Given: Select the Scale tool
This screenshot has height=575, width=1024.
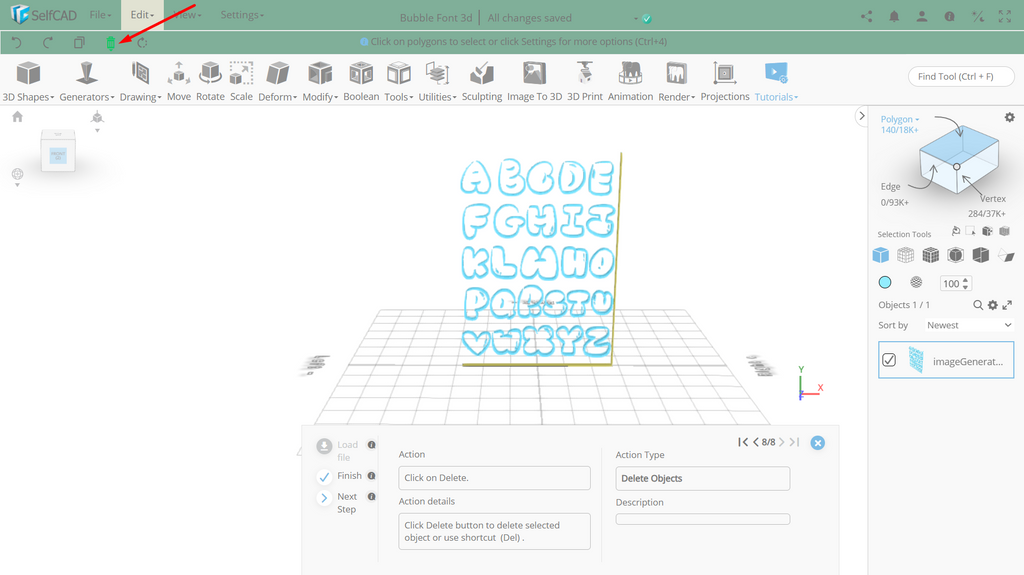Looking at the screenshot, I should [x=241, y=82].
